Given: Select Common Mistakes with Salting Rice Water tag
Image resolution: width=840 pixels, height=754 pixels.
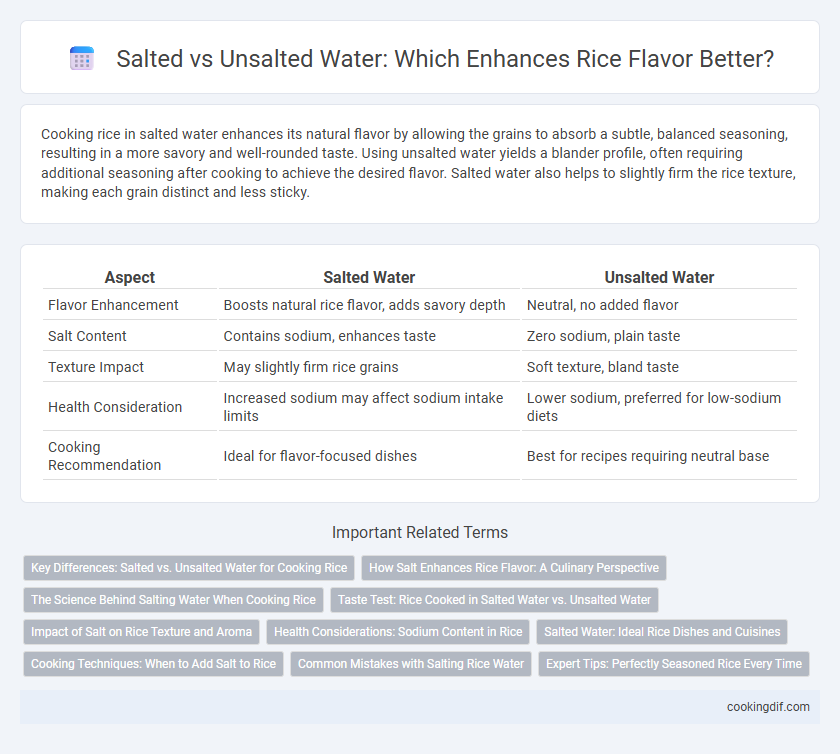Looking at the screenshot, I should click(x=411, y=664).
